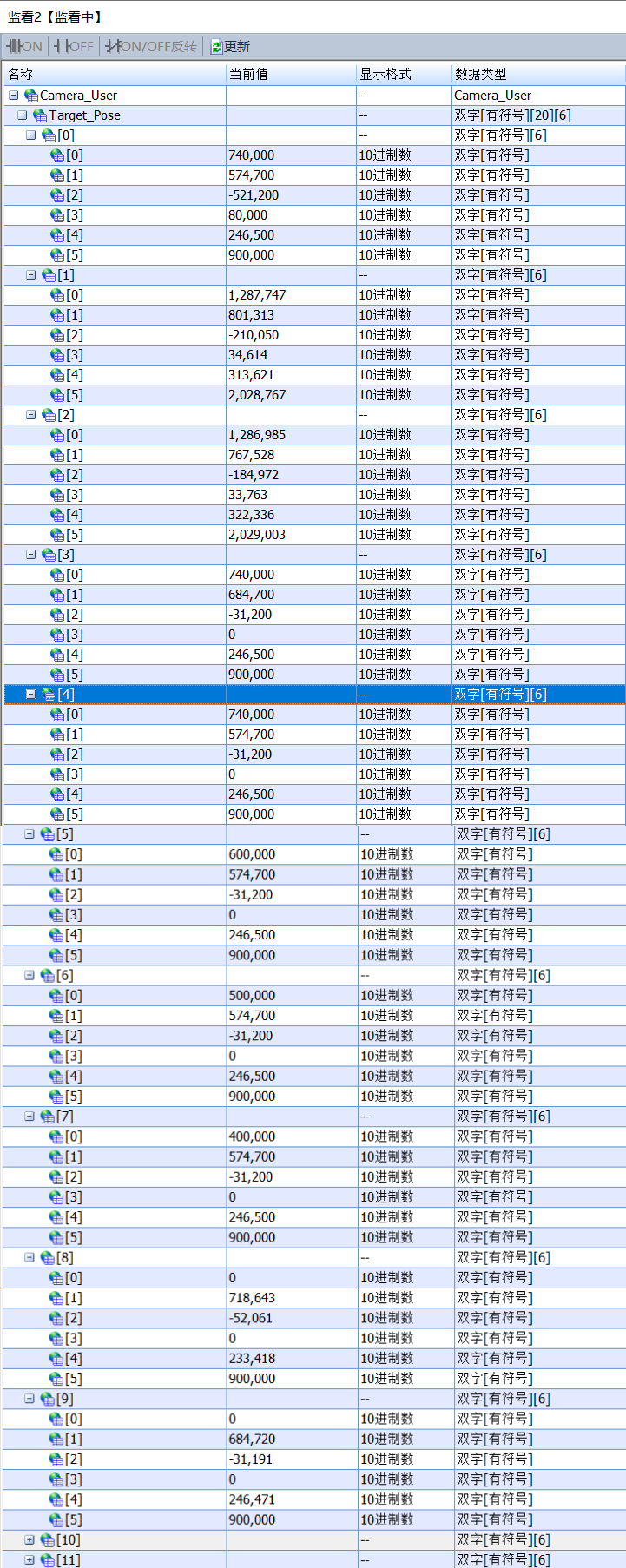Click the Target_Pose variable icon

(40, 115)
